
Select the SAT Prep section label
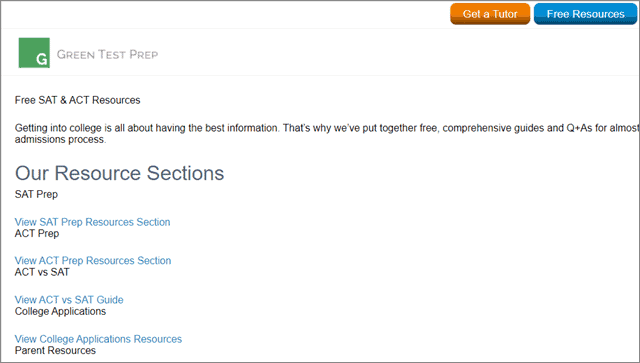36,194
